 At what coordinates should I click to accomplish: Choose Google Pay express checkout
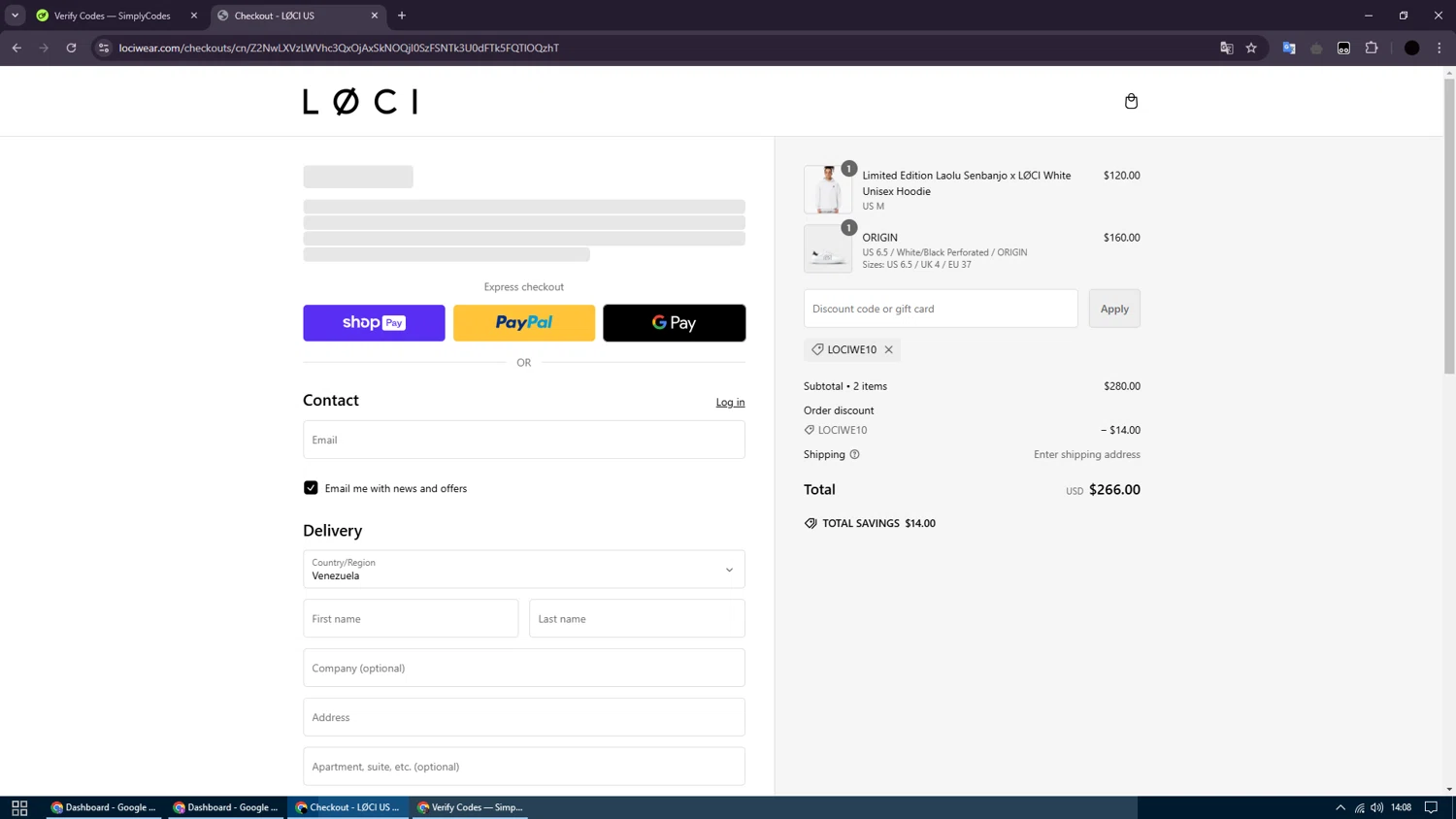click(x=675, y=323)
